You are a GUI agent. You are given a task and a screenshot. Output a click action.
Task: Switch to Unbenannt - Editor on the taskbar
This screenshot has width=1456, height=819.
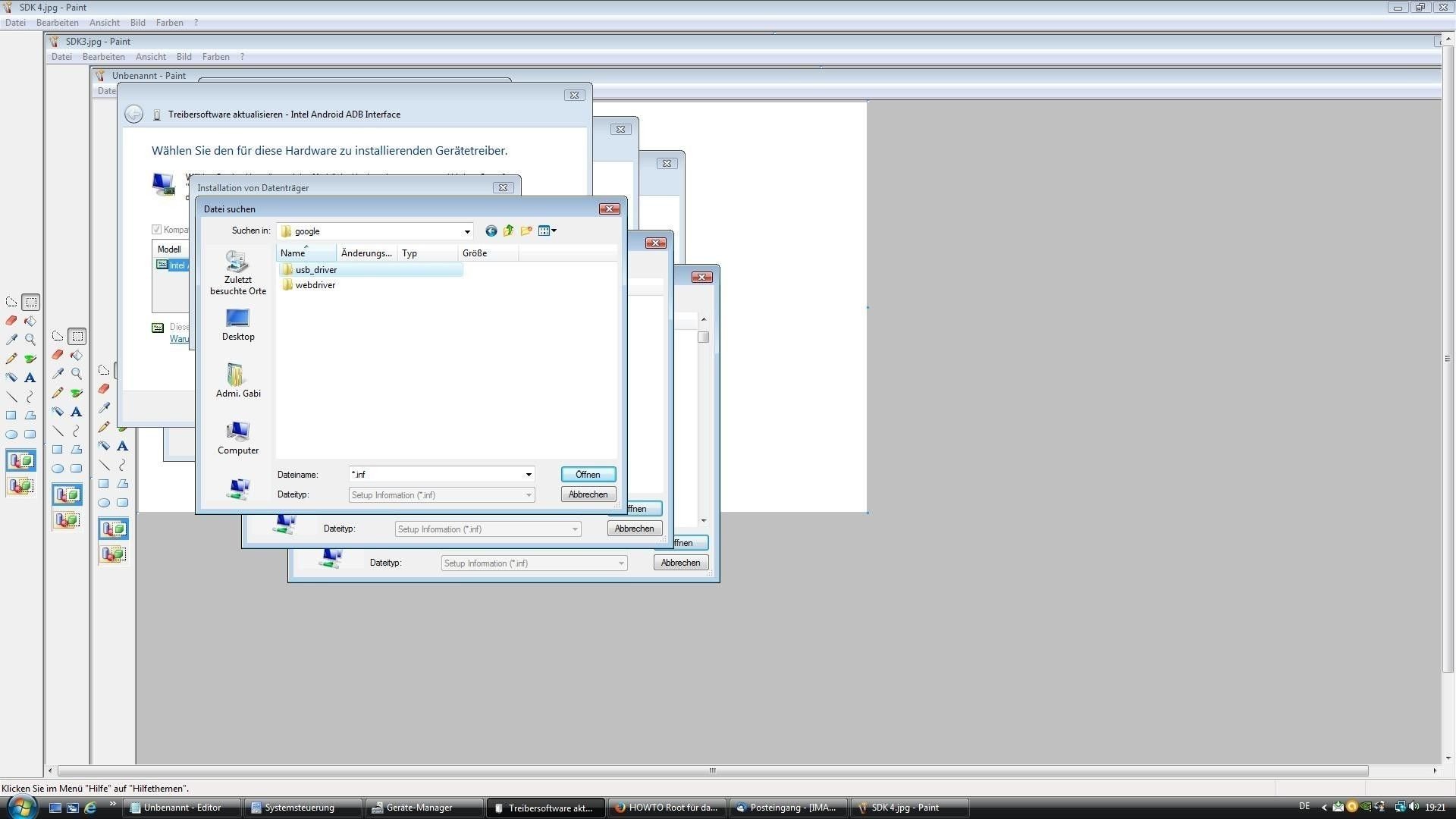(182, 808)
